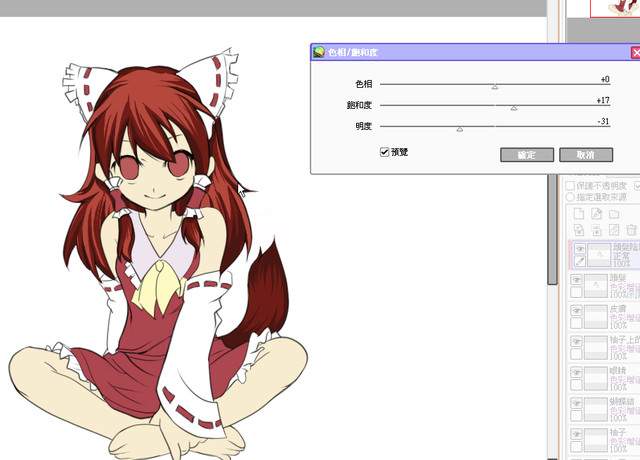Toggle the 預覽 preview checkbox

coord(384,152)
